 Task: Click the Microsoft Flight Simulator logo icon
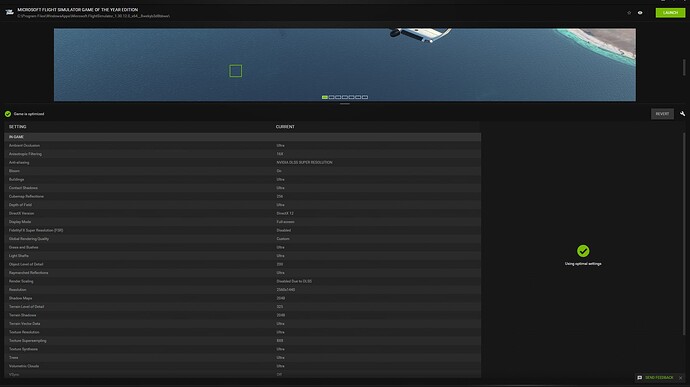10,12
